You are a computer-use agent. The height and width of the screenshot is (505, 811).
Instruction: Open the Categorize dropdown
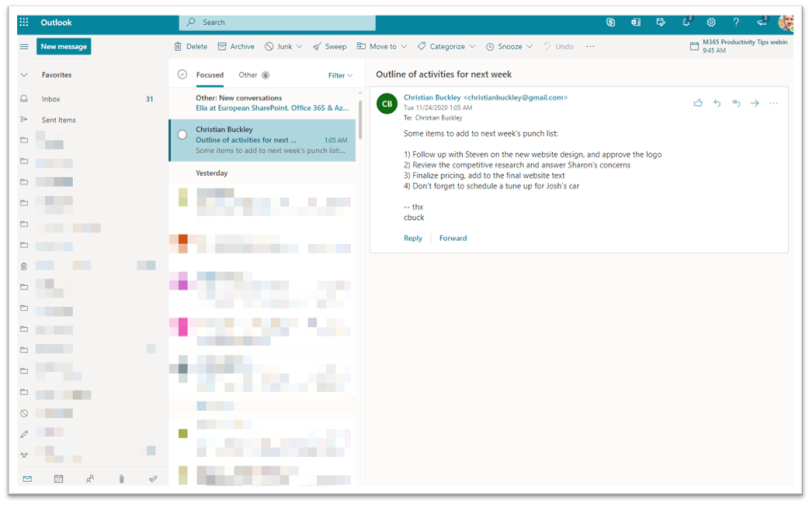coord(446,47)
